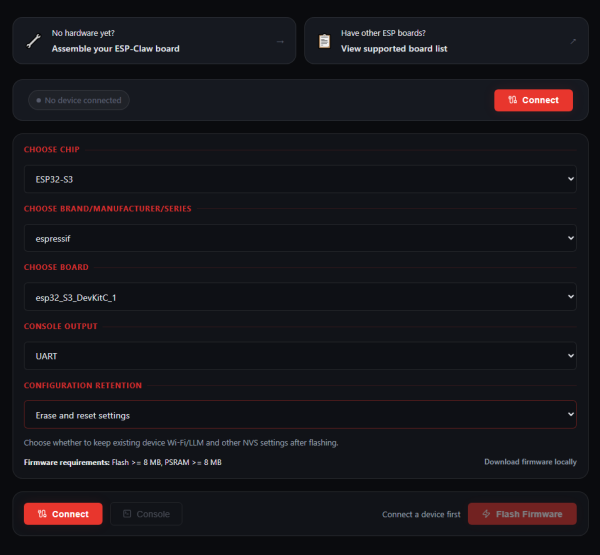This screenshot has width=600, height=555.
Task: Click the red Connect button at top right
Action: pyautogui.click(x=533, y=100)
